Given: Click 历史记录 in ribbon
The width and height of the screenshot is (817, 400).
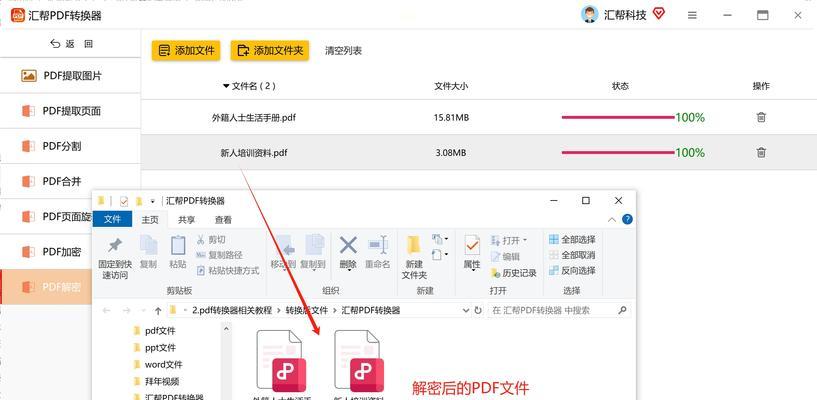Looking at the screenshot, I should [x=514, y=272].
